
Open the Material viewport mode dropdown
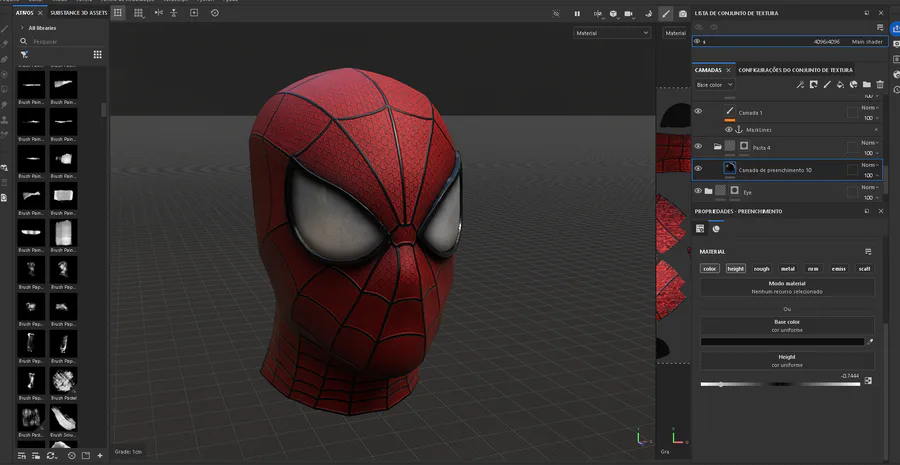(x=612, y=33)
